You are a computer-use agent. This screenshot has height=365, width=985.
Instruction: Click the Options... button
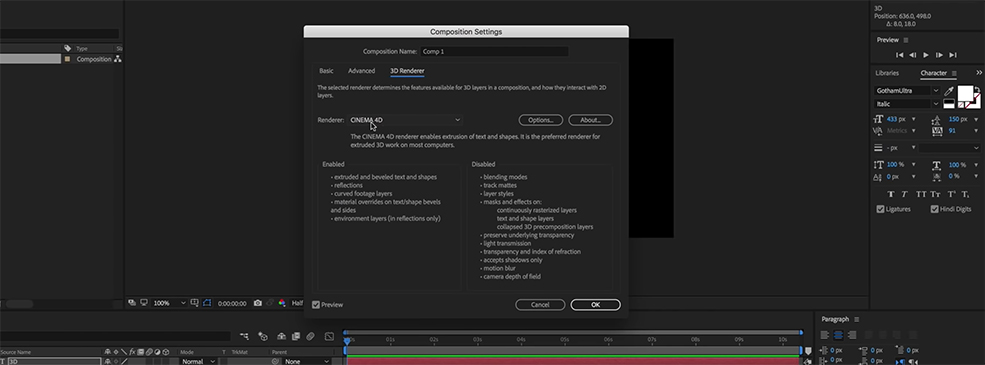click(x=540, y=120)
